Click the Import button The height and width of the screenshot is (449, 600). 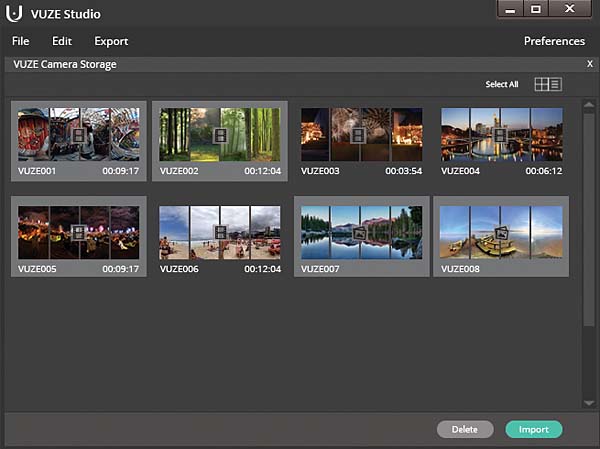click(x=534, y=429)
